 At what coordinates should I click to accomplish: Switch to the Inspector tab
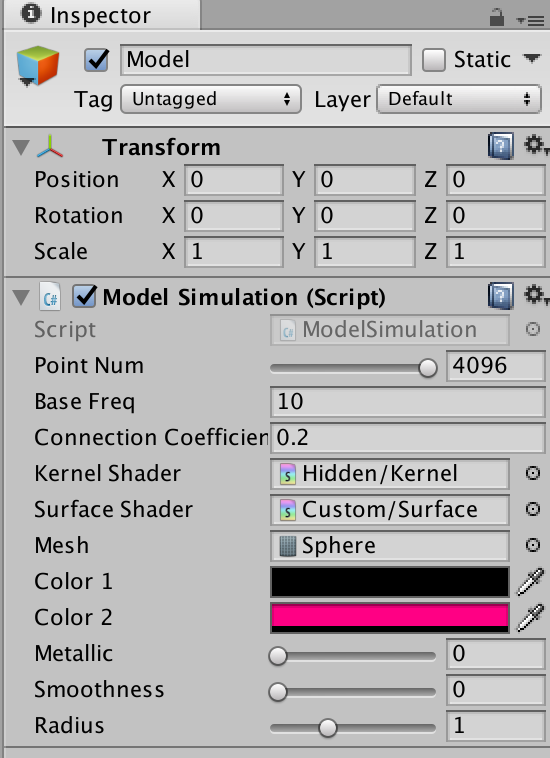[x=101, y=15]
